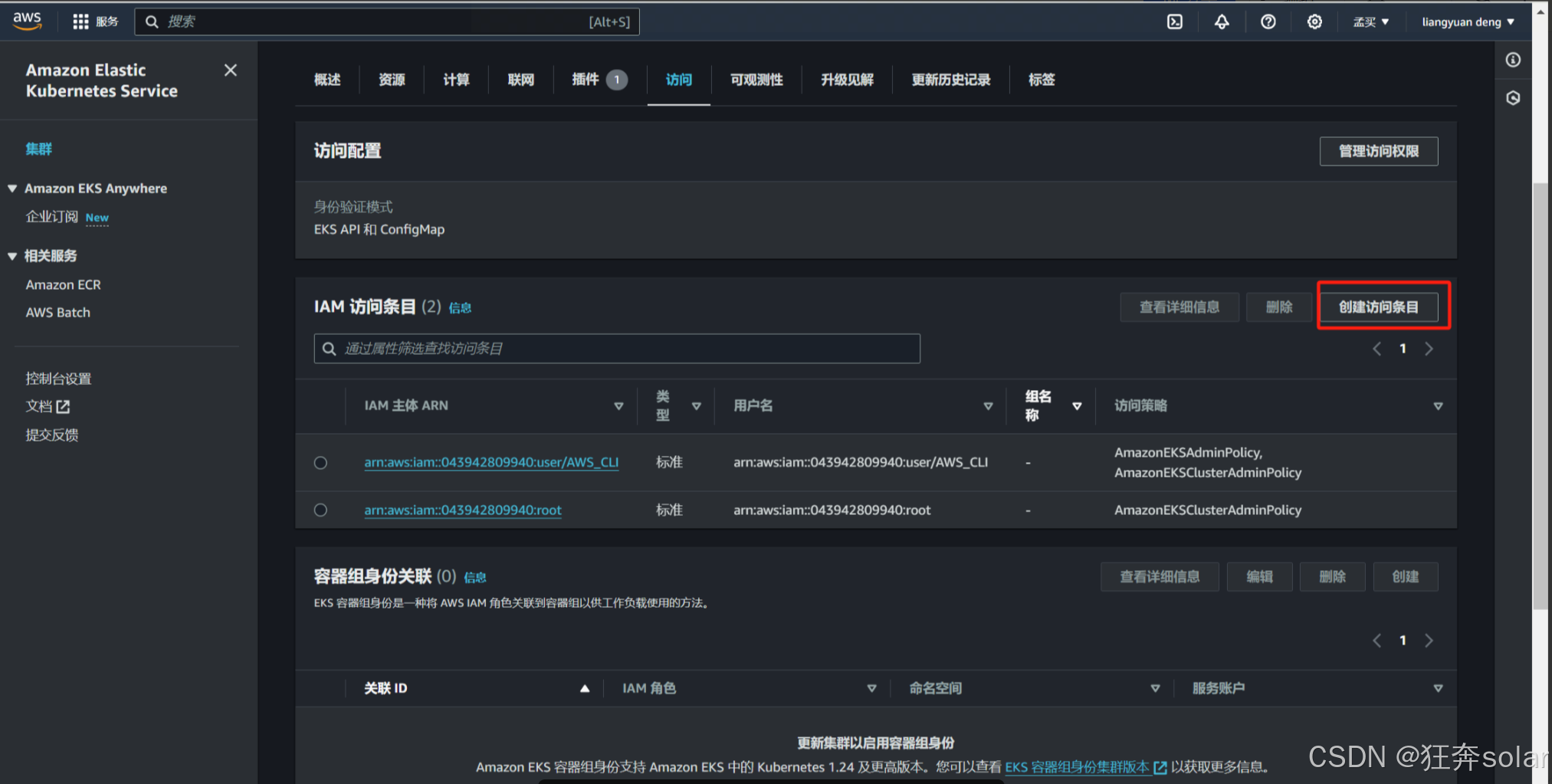The height and width of the screenshot is (784, 1552).
Task: Switch to the 联网 tab
Action: click(520, 80)
